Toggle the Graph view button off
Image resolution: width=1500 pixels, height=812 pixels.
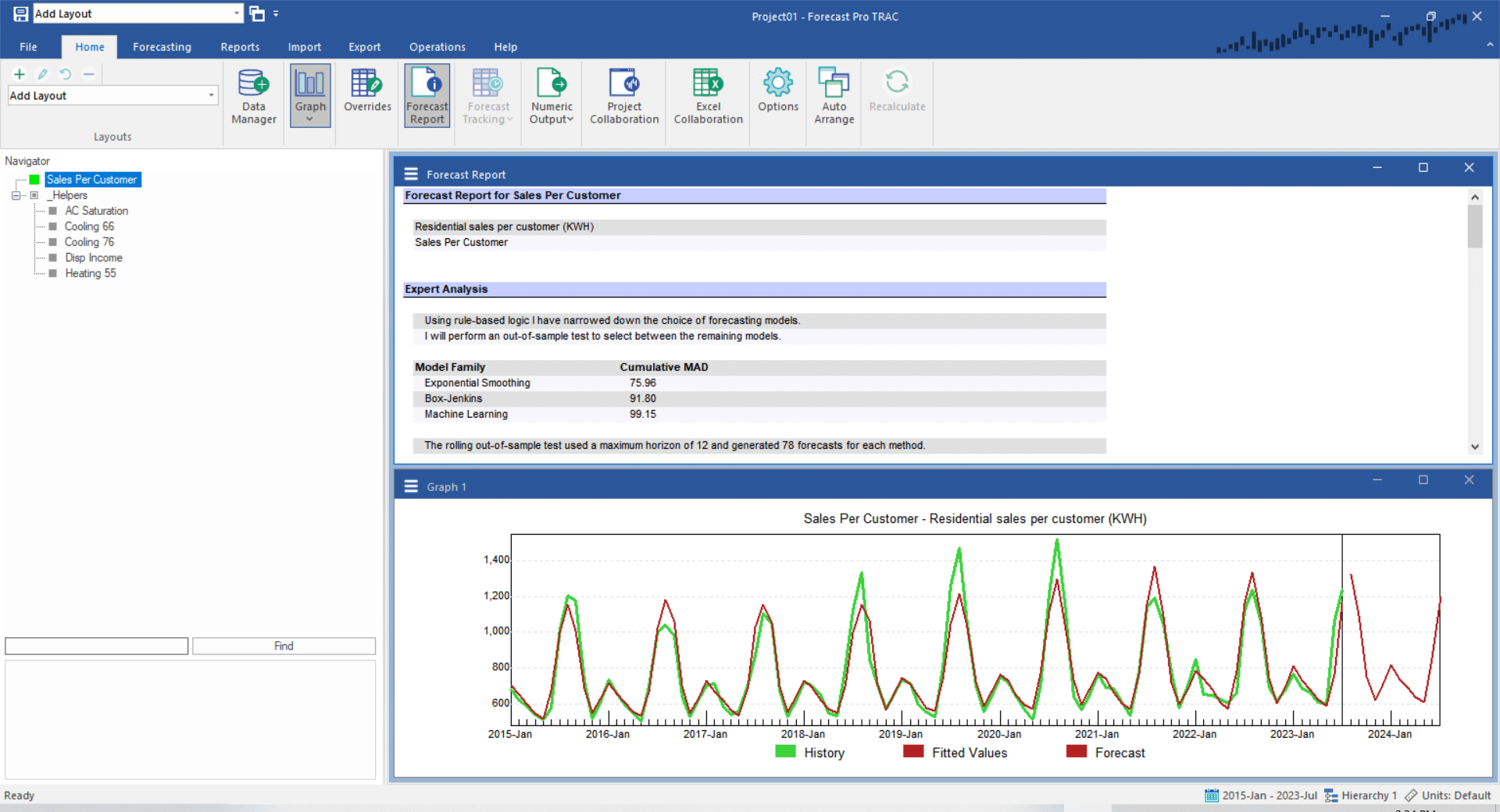(310, 96)
